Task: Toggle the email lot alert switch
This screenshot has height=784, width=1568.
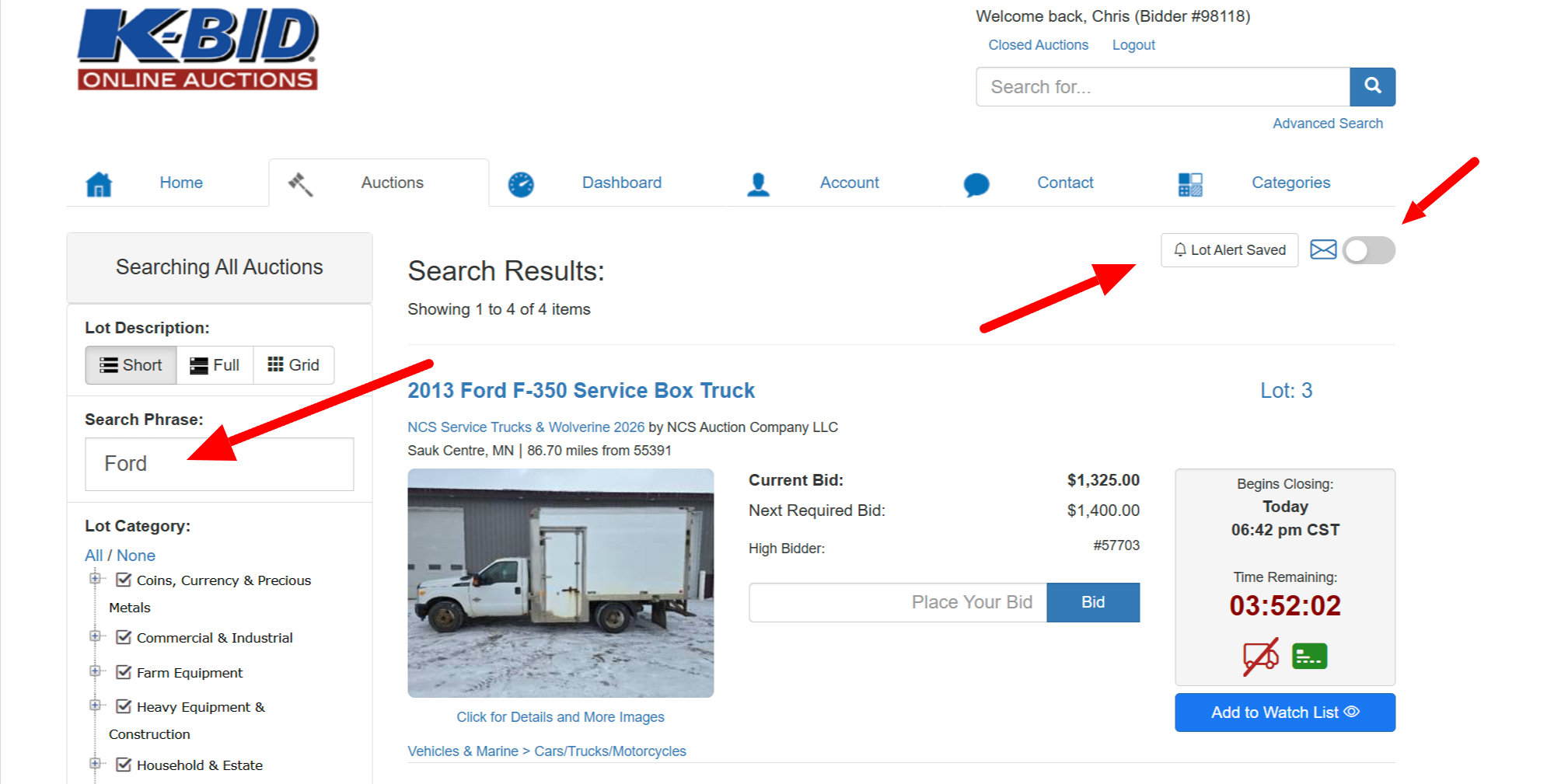Action: click(x=1369, y=250)
